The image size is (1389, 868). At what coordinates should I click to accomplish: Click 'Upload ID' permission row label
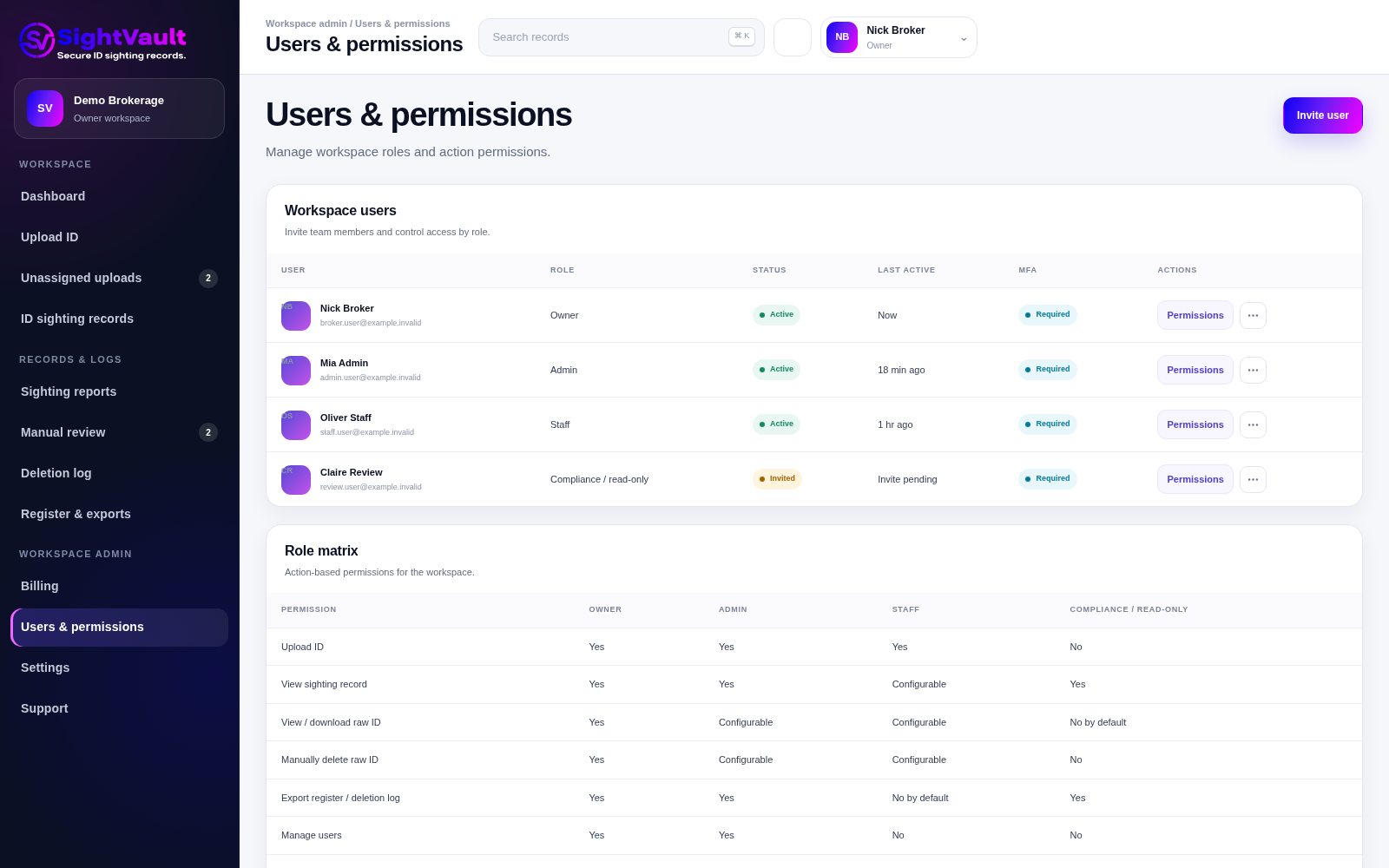(302, 647)
